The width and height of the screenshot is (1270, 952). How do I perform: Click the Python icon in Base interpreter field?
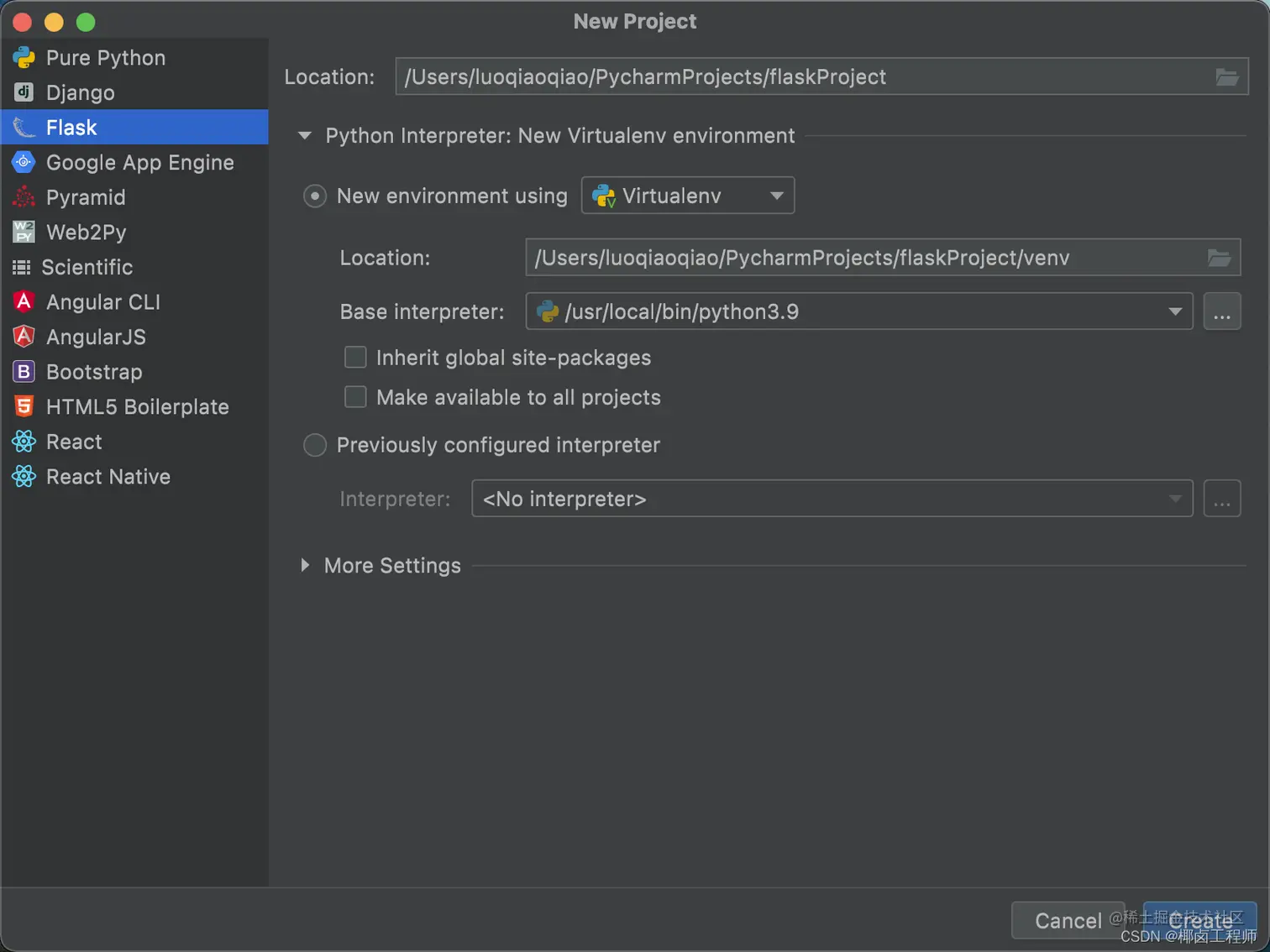point(548,311)
